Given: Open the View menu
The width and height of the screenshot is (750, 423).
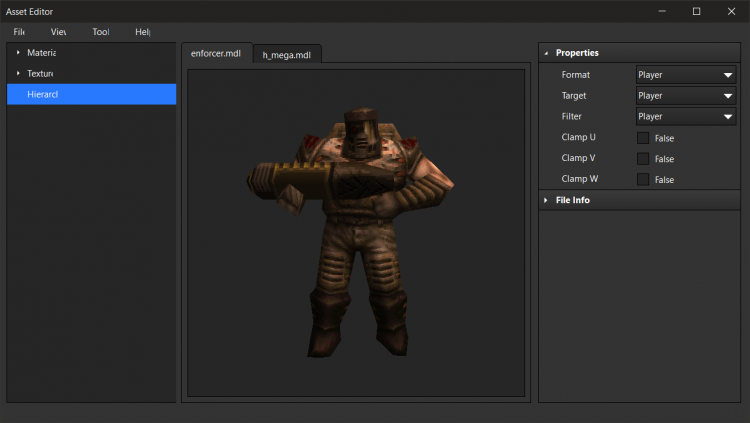Looking at the screenshot, I should click(58, 32).
